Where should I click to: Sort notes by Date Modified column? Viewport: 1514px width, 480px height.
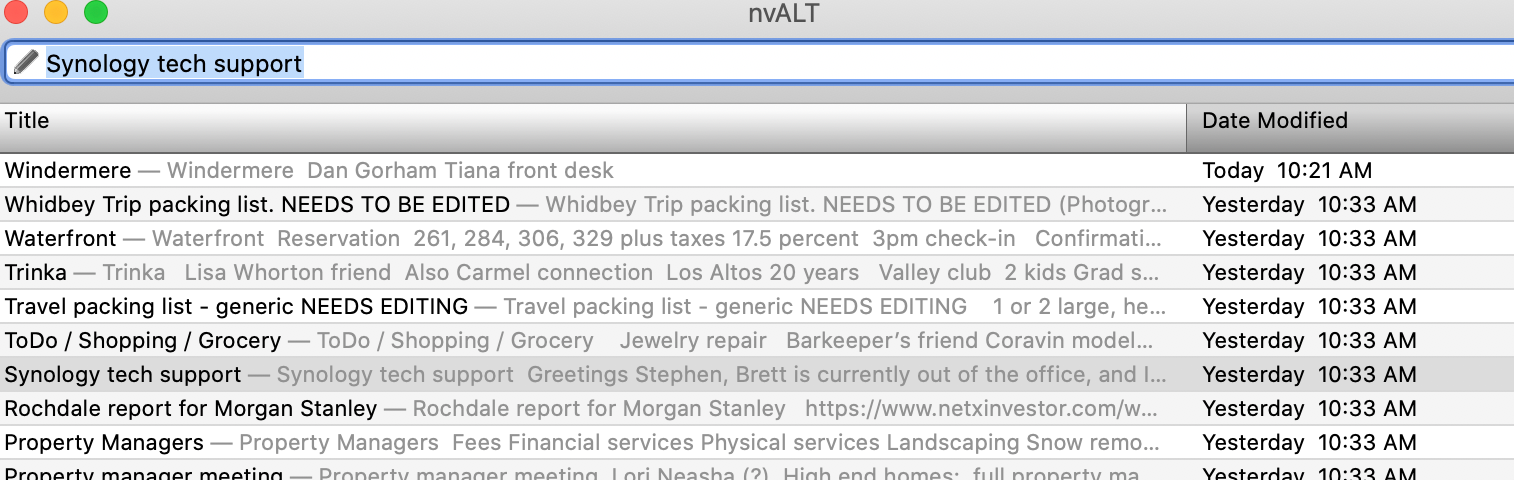tap(1340, 122)
